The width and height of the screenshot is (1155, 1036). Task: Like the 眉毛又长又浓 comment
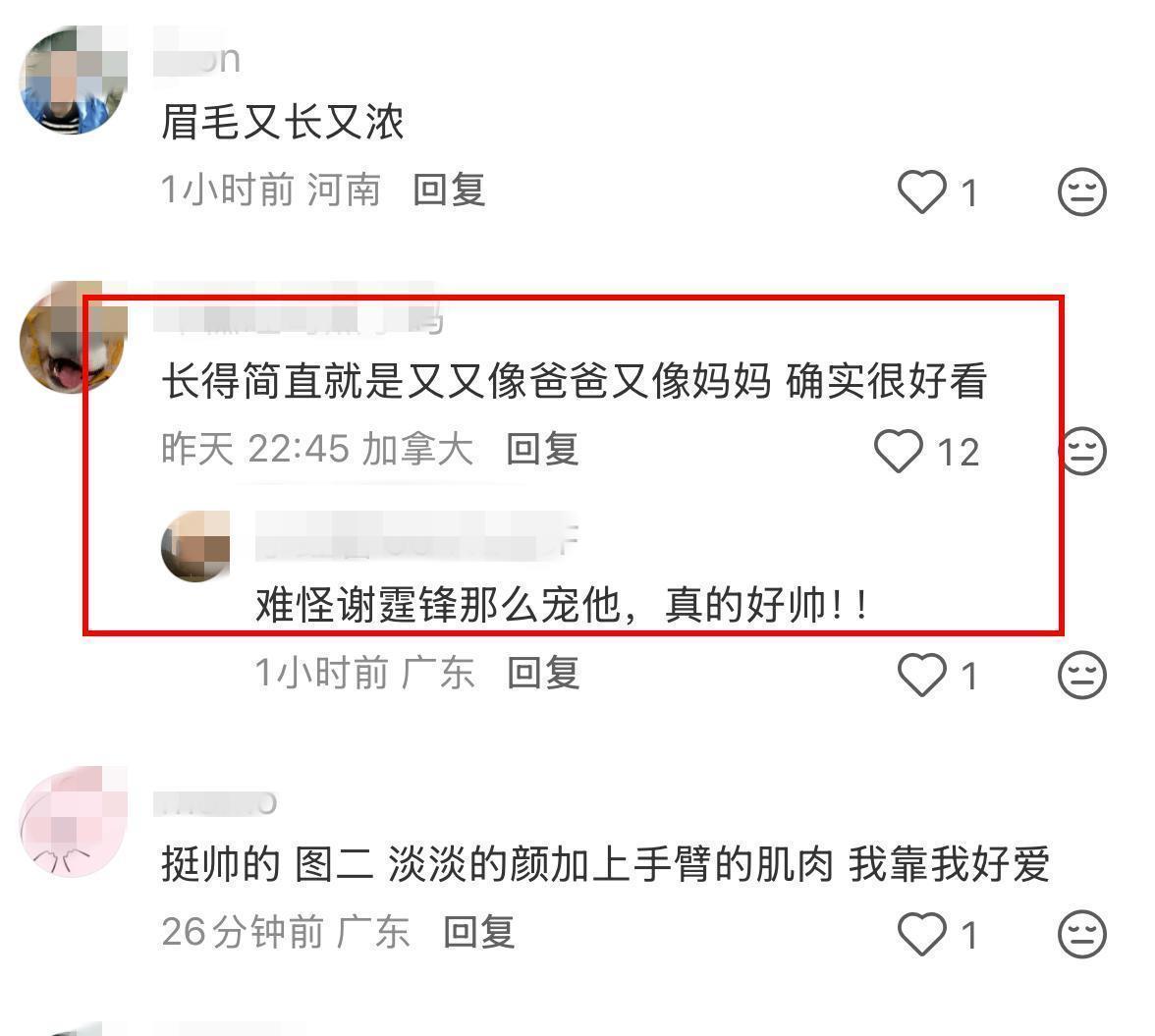(921, 191)
